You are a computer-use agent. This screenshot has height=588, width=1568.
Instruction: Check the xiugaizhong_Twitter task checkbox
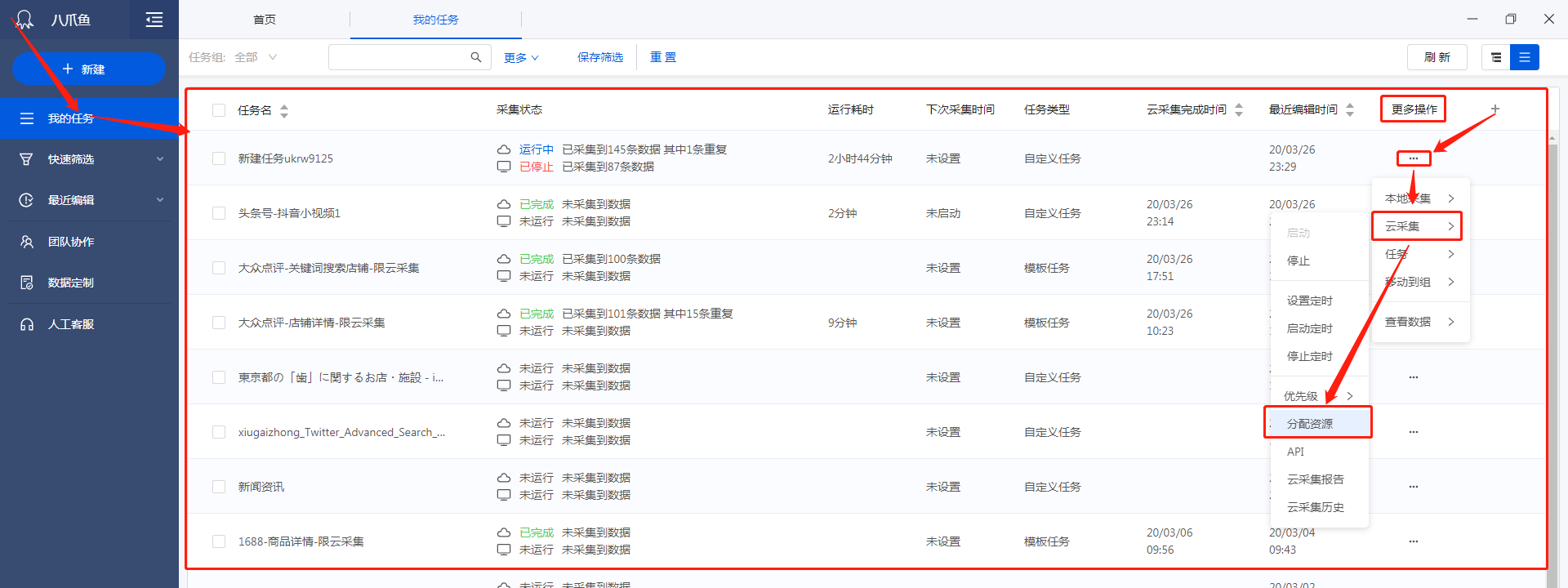point(219,432)
